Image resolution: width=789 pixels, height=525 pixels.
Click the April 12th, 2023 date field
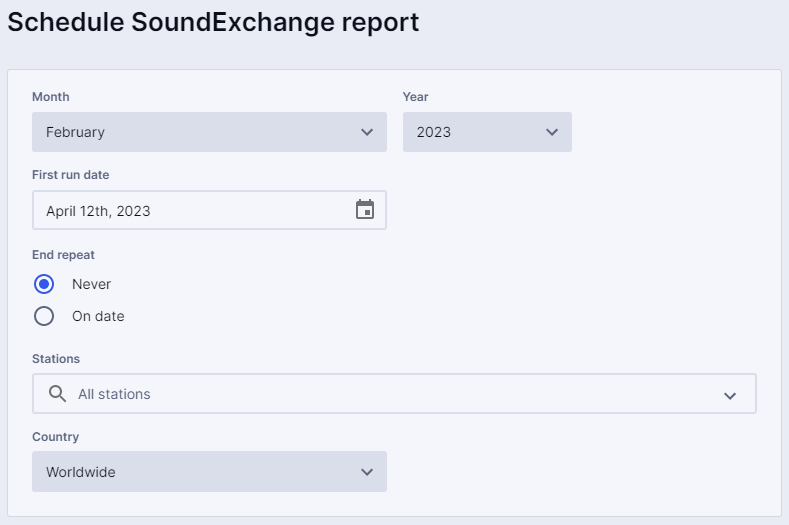pyautogui.click(x=190, y=210)
